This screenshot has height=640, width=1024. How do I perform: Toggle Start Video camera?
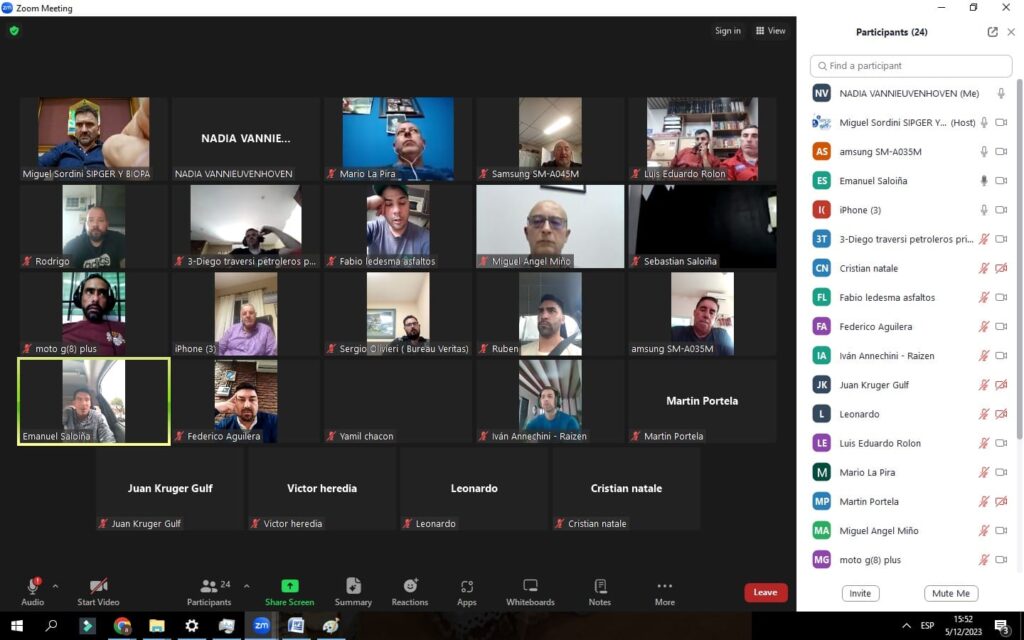click(98, 591)
